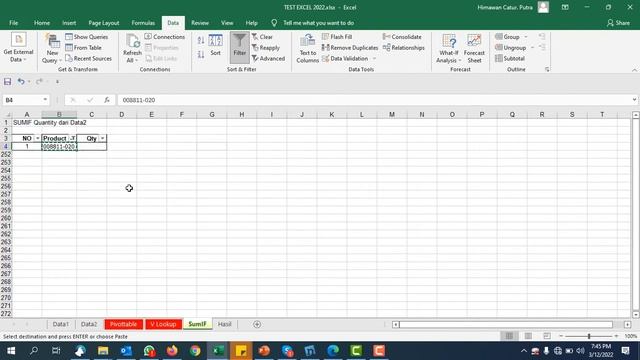
Task: Switch to Page Layout tab
Action: [104, 23]
